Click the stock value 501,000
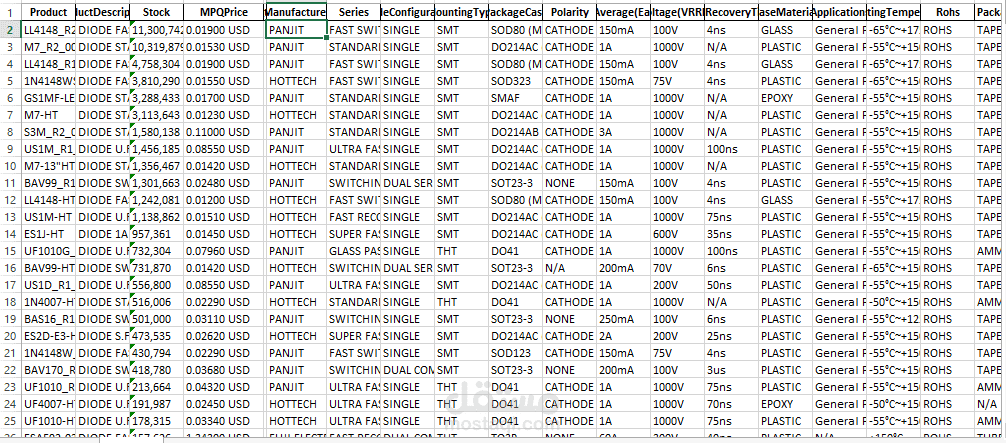This screenshot has height=443, width=1006. pos(157,319)
